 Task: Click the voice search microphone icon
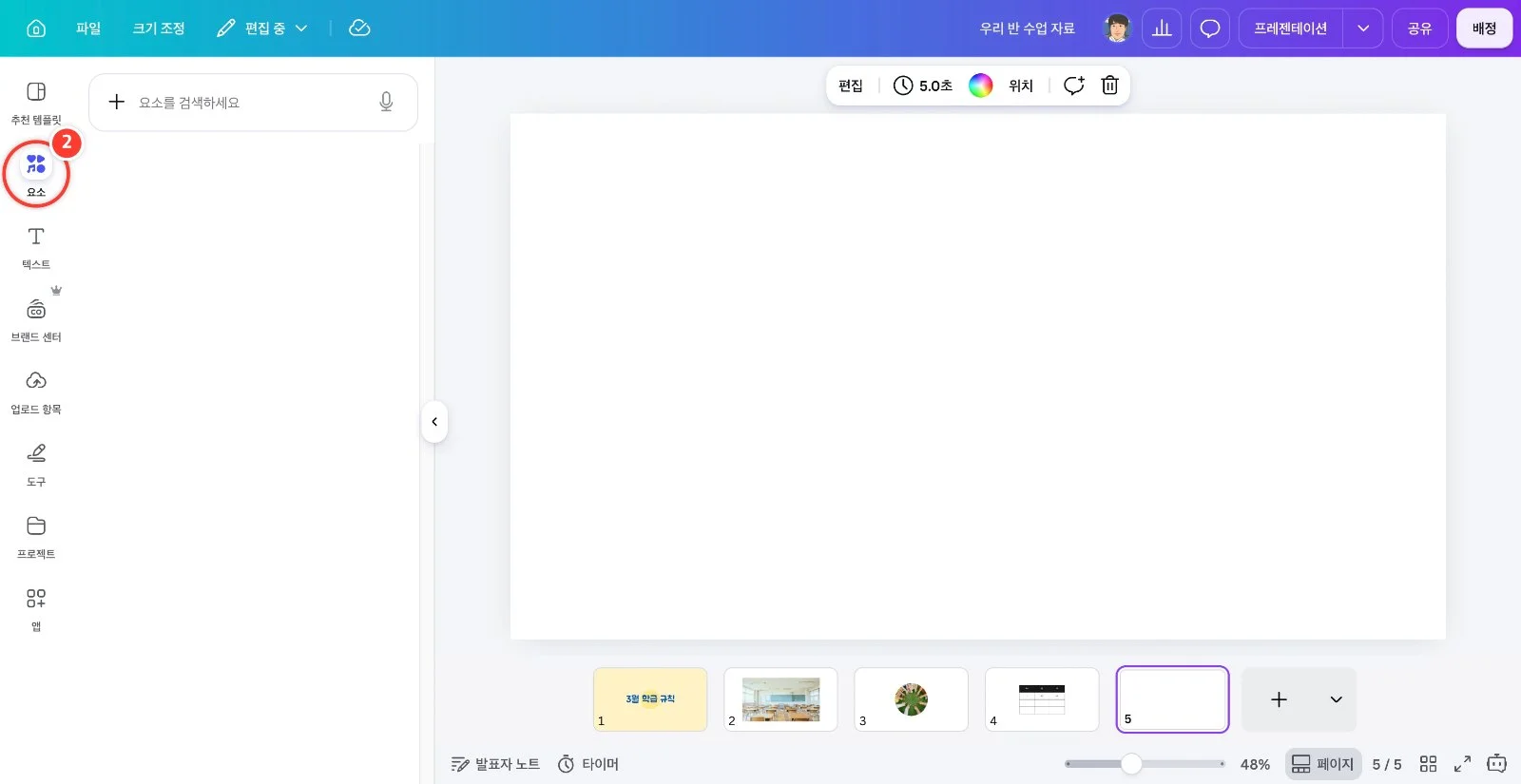[x=386, y=103]
